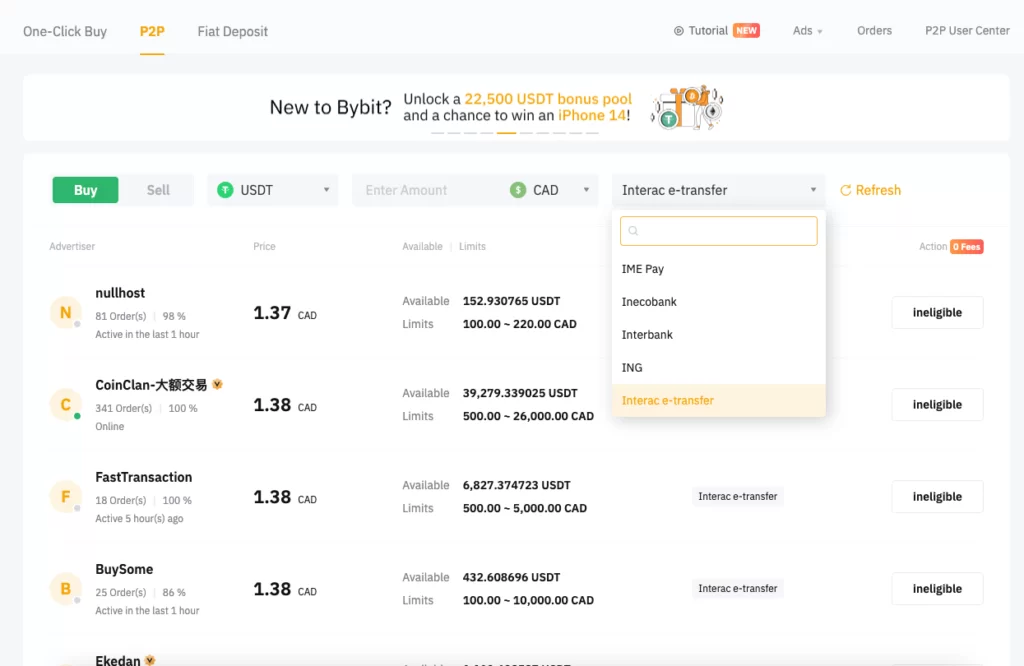Open nullhost advertiser profile
This screenshot has width=1024, height=666.
point(120,293)
